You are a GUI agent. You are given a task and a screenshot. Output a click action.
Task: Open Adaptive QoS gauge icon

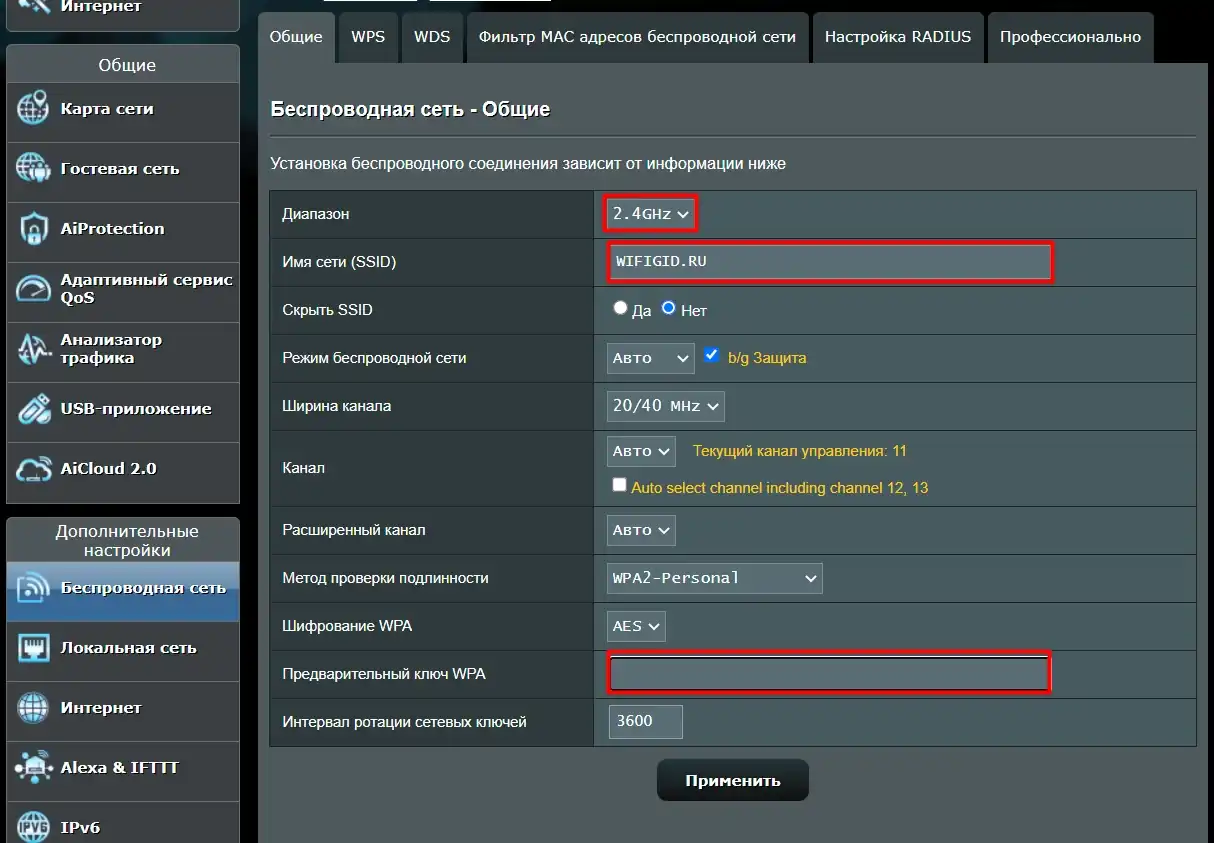pyautogui.click(x=33, y=289)
